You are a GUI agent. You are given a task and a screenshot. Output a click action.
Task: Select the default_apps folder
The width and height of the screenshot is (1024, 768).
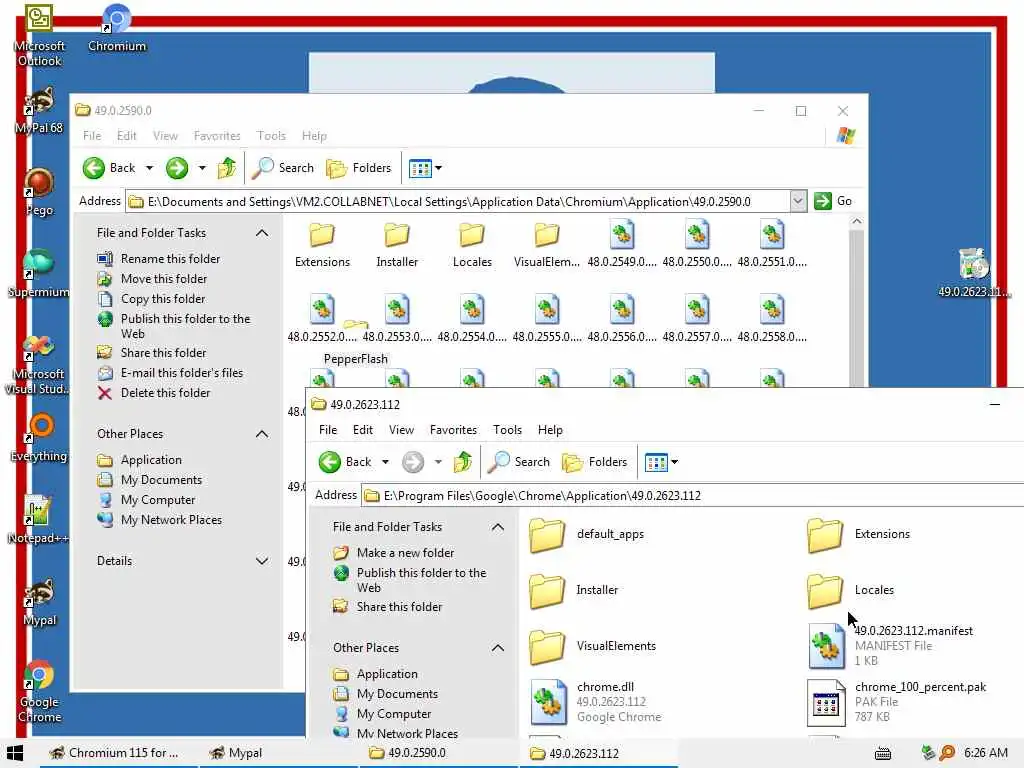tap(586, 534)
